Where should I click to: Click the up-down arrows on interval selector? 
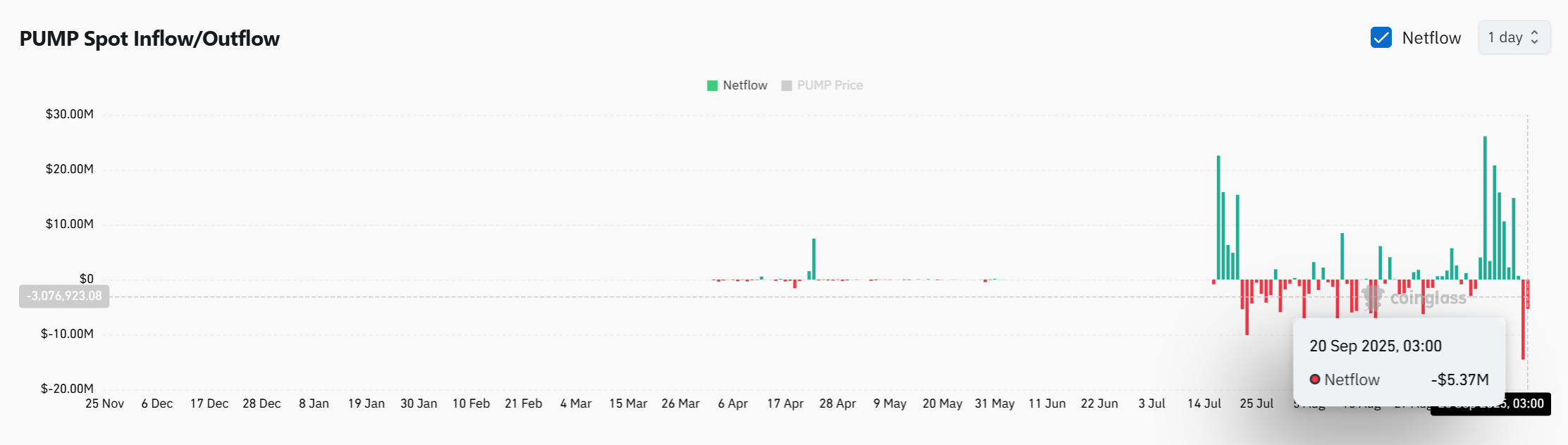pos(1535,38)
